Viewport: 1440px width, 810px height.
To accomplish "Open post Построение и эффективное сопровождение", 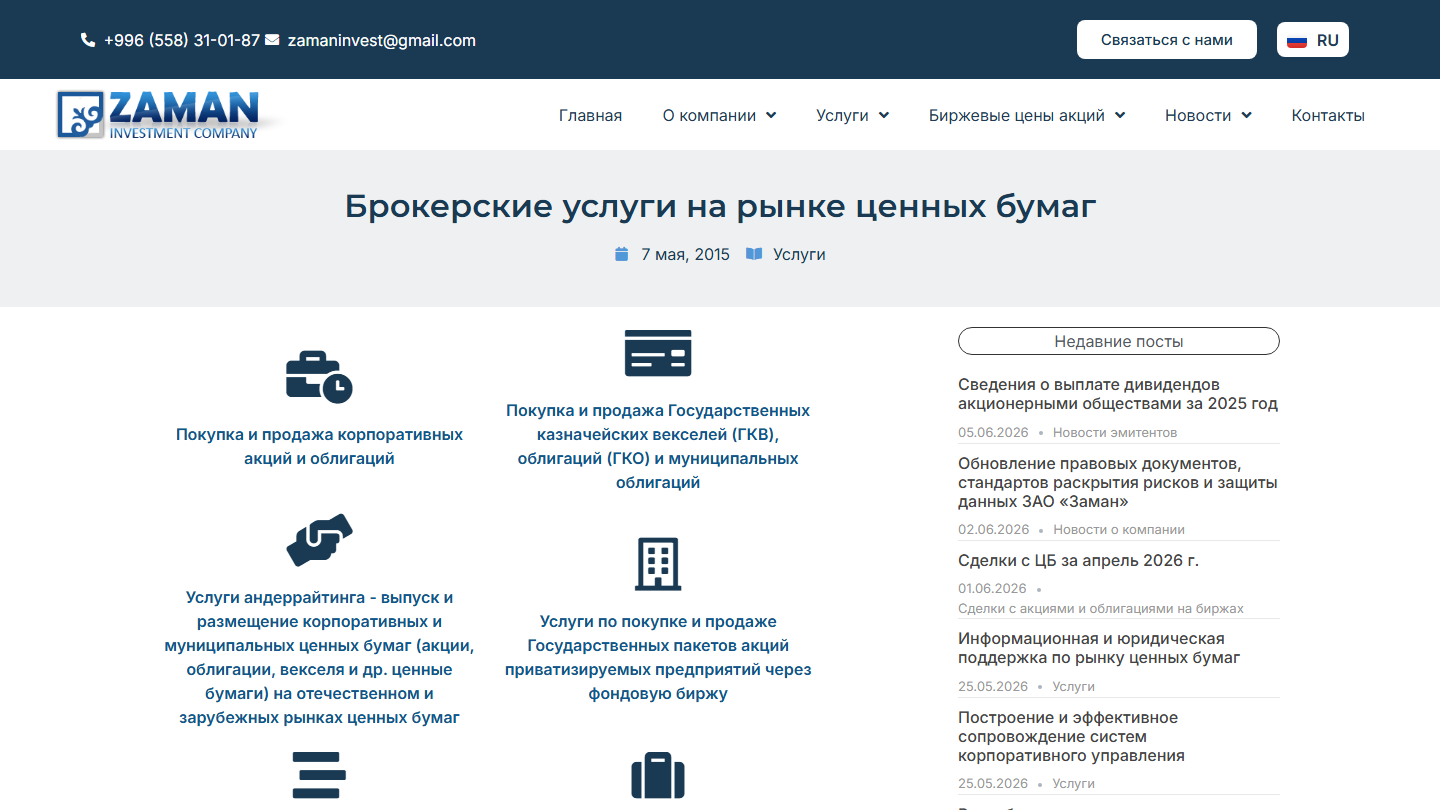I will (1071, 736).
